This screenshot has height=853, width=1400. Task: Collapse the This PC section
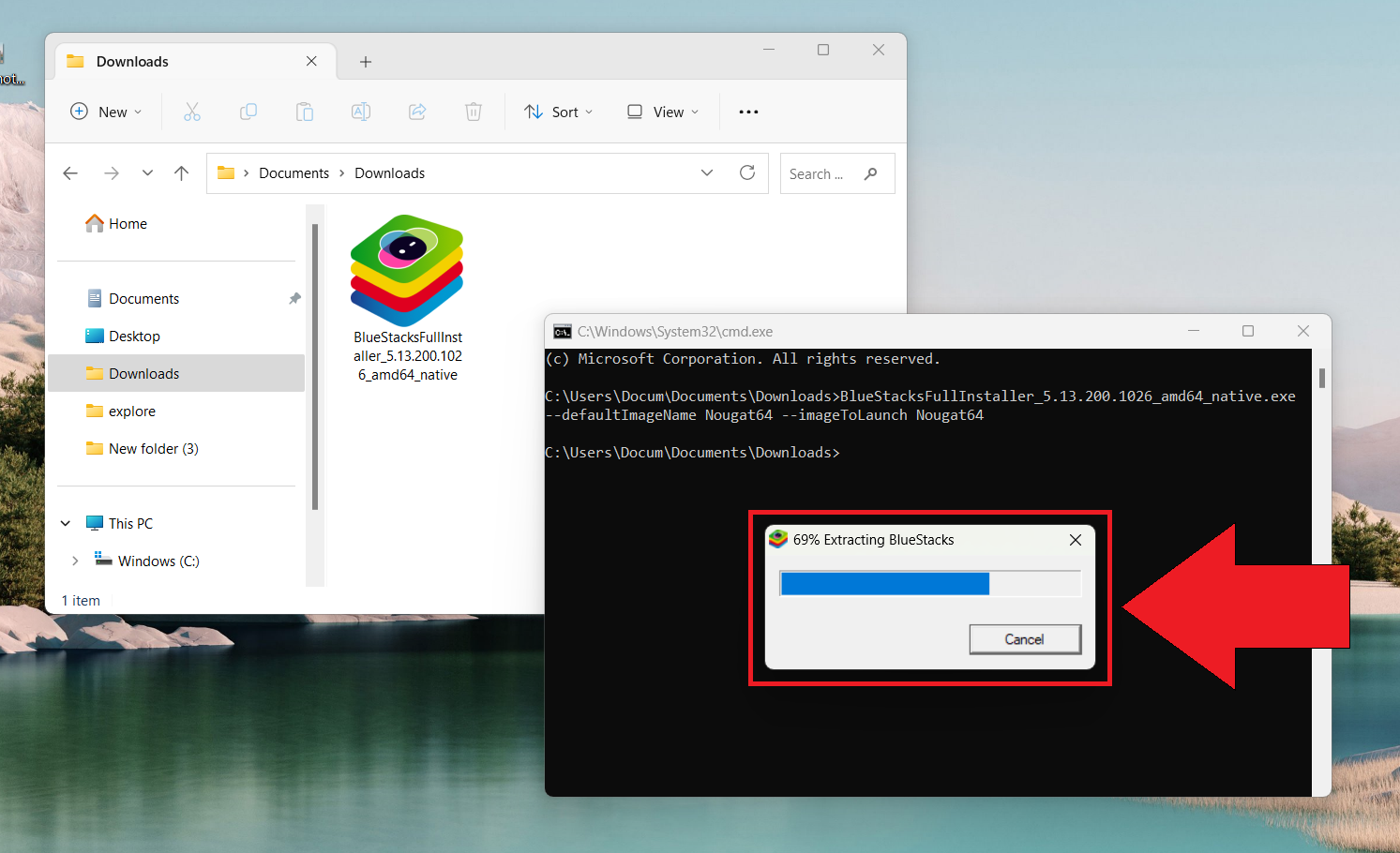(65, 523)
